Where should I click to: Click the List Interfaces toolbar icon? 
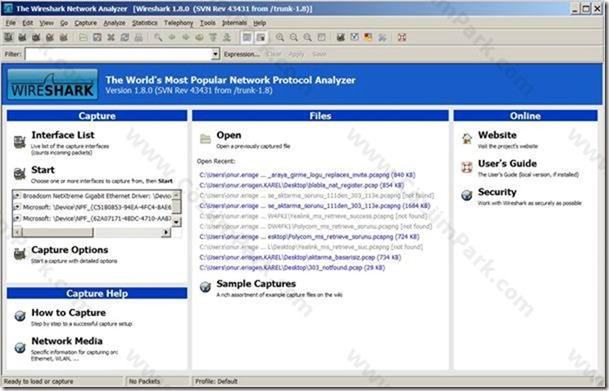point(9,37)
